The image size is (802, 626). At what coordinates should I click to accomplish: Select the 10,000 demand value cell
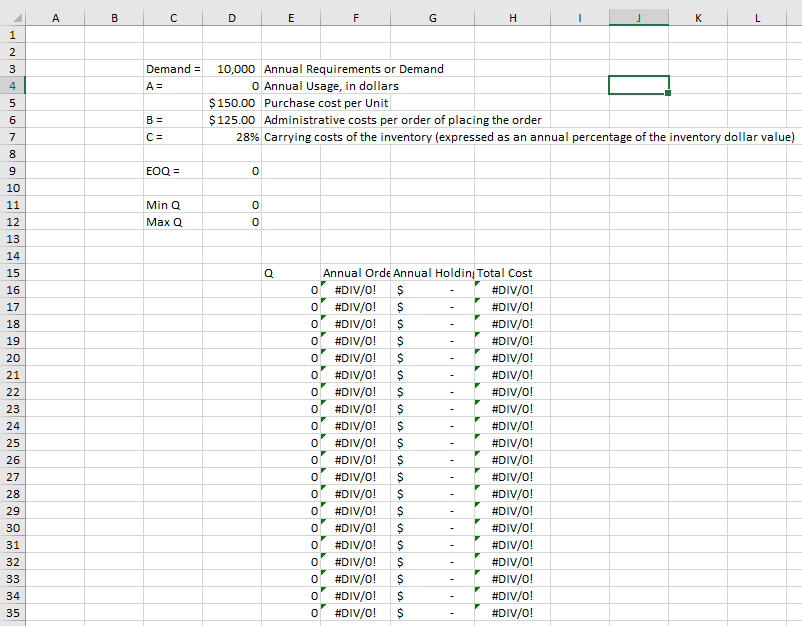click(232, 69)
